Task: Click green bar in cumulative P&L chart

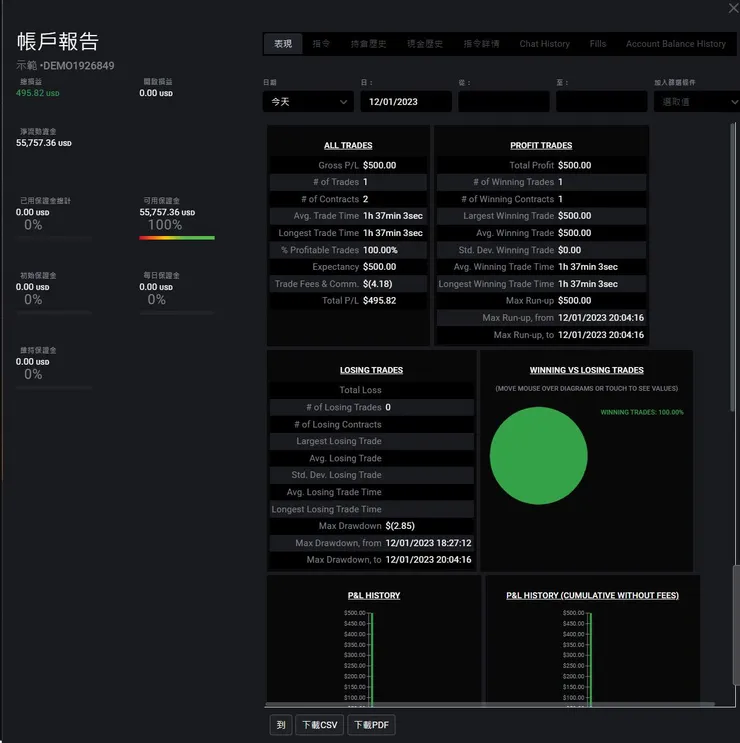Action: (591, 659)
